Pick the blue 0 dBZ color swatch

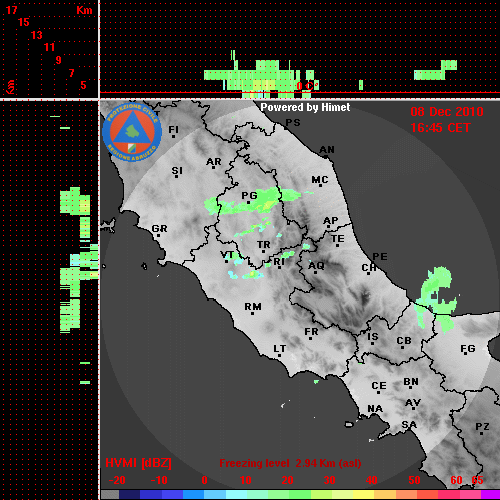click(x=194, y=495)
